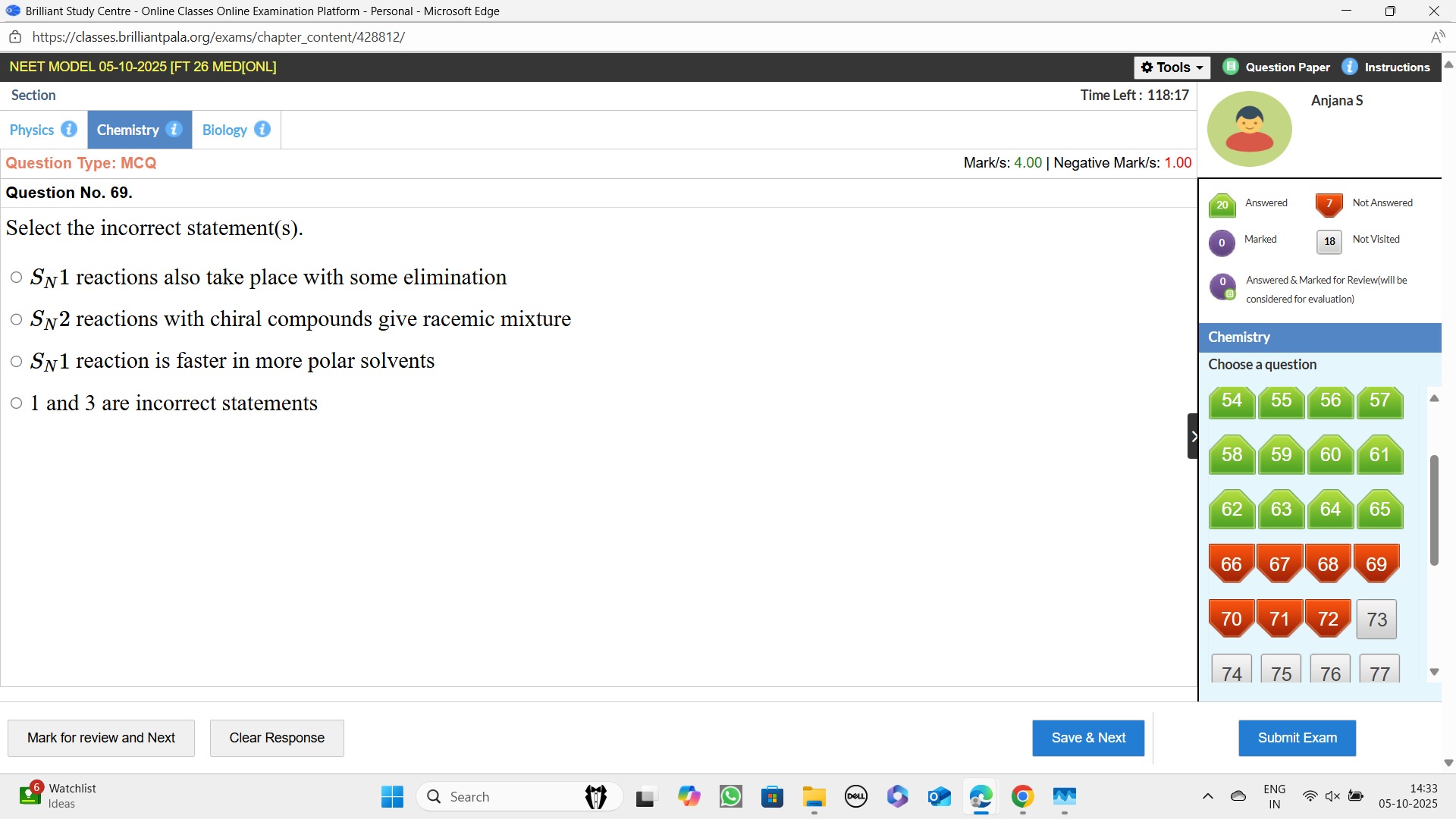This screenshot has height=819, width=1456.
Task: Choose option 1 and 3 are incorrect
Action: (x=16, y=403)
